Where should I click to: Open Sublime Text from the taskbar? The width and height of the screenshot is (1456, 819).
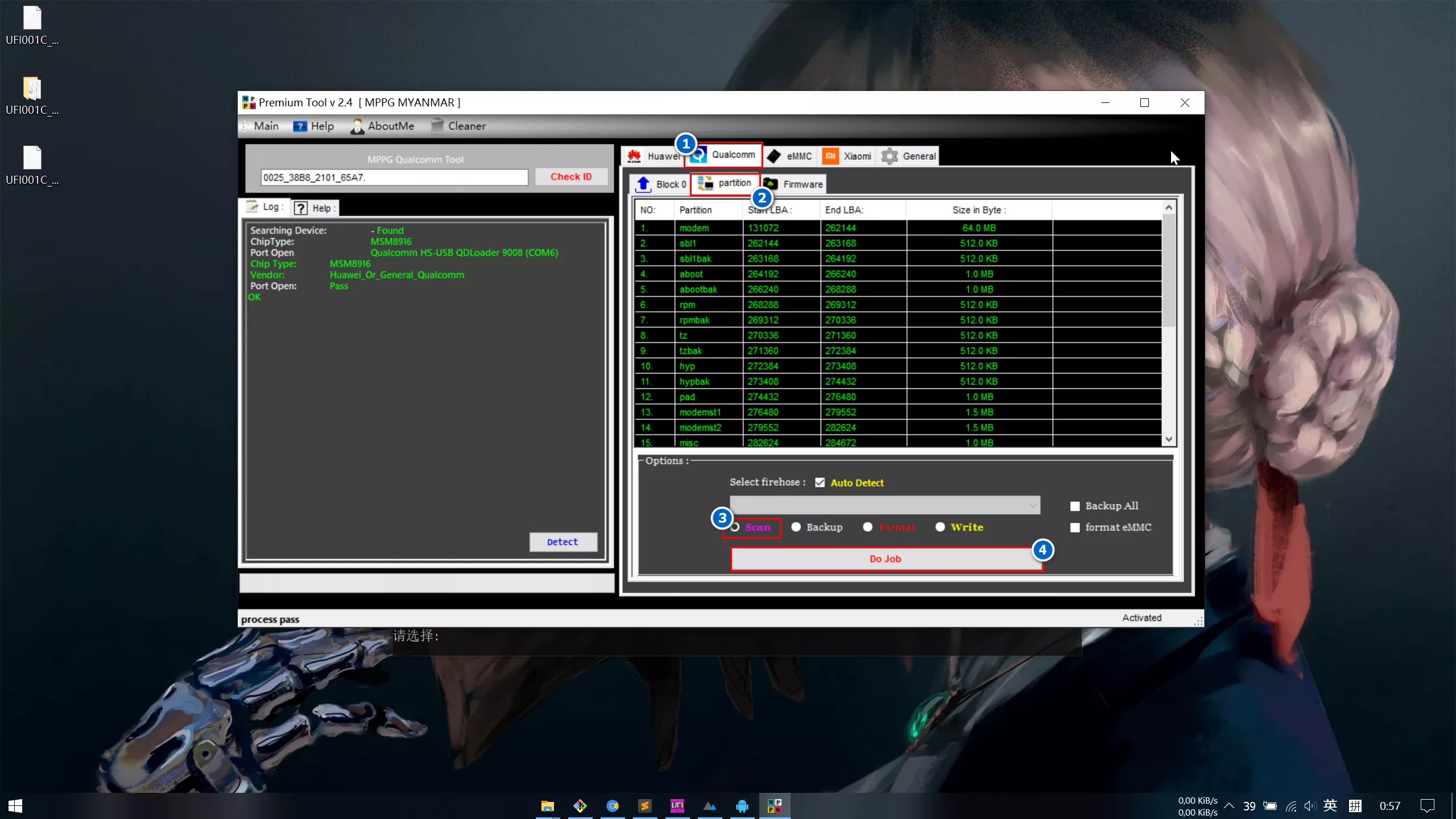pos(644,806)
